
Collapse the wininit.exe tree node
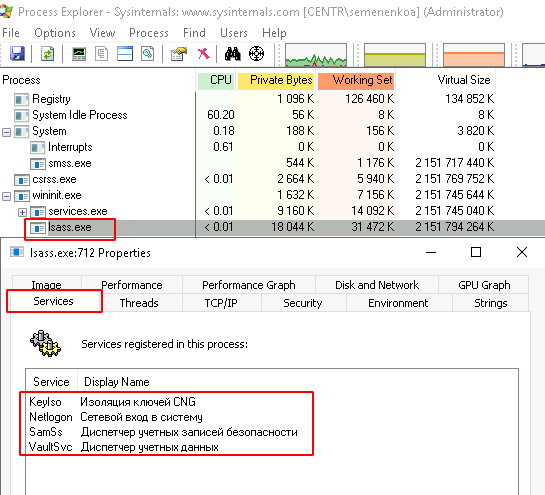tap(6, 196)
